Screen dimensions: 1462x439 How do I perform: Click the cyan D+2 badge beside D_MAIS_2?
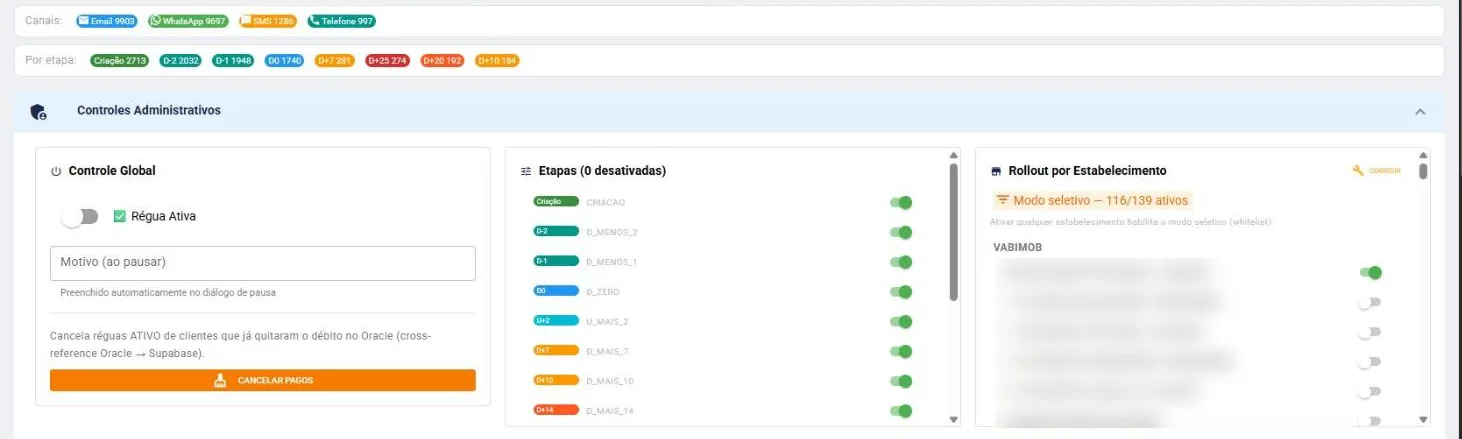(556, 321)
